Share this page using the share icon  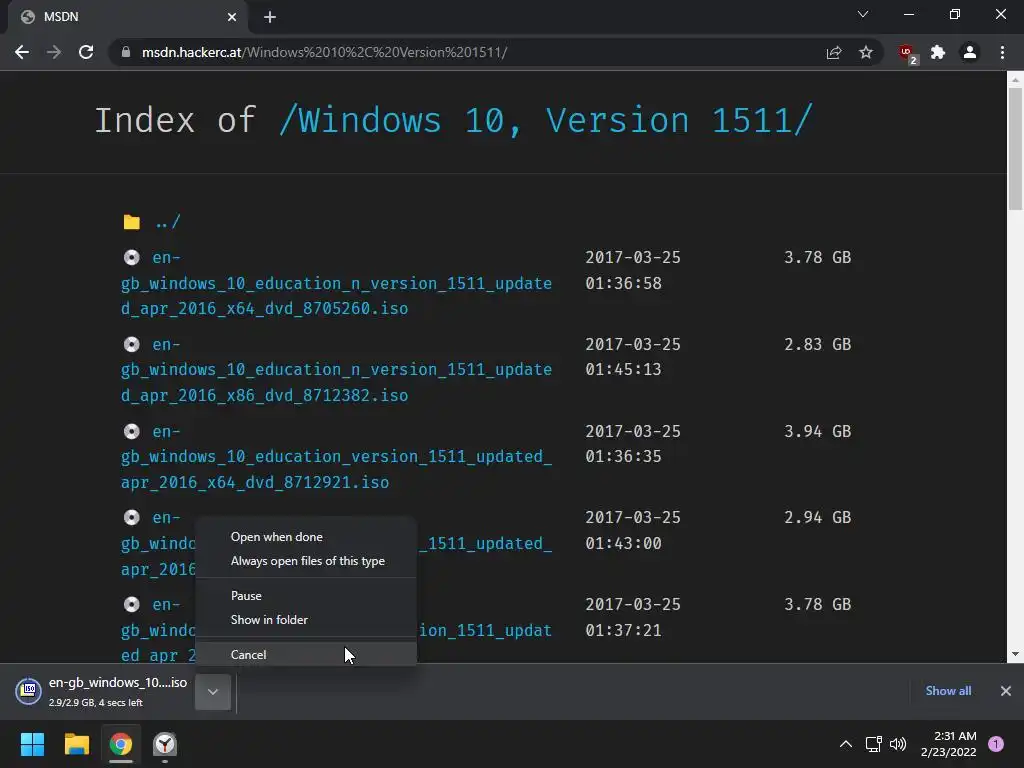[x=833, y=52]
